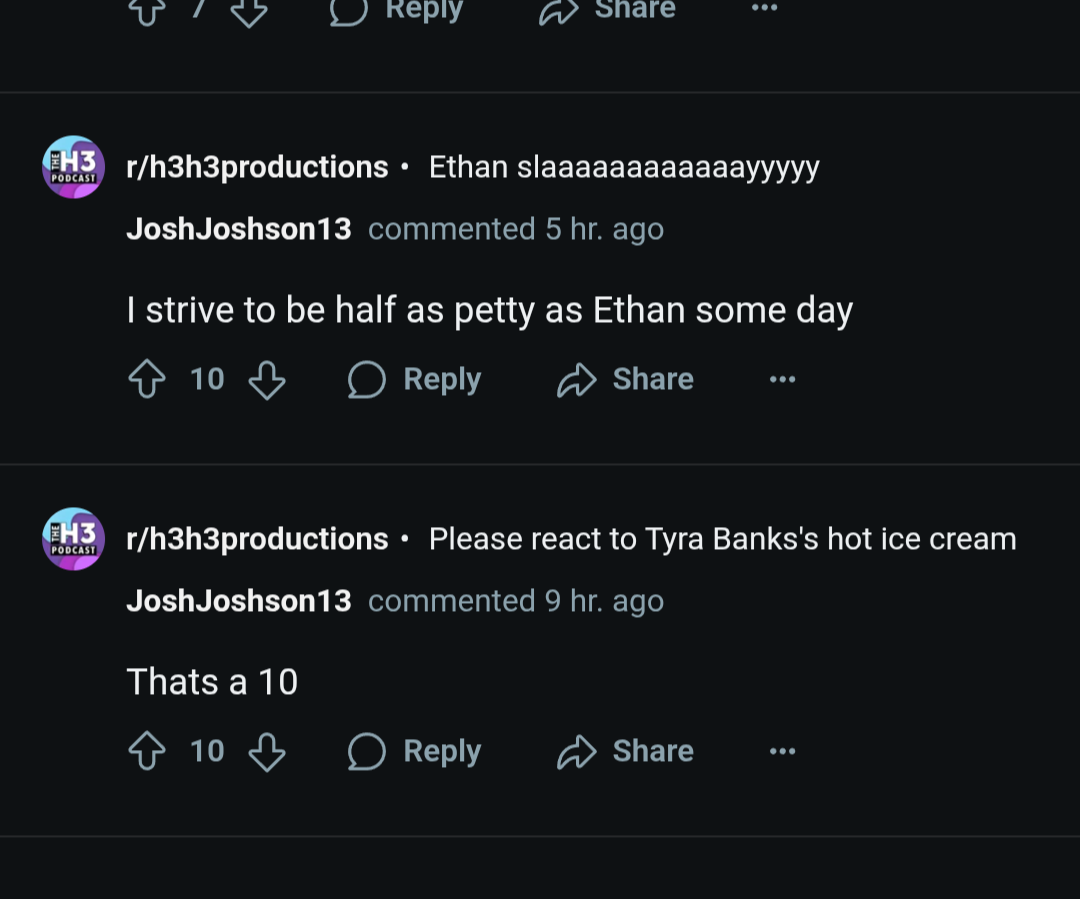Image resolution: width=1080 pixels, height=899 pixels.
Task: Open r/h3h3productions link above Tyra Banks post
Action: click(257, 539)
